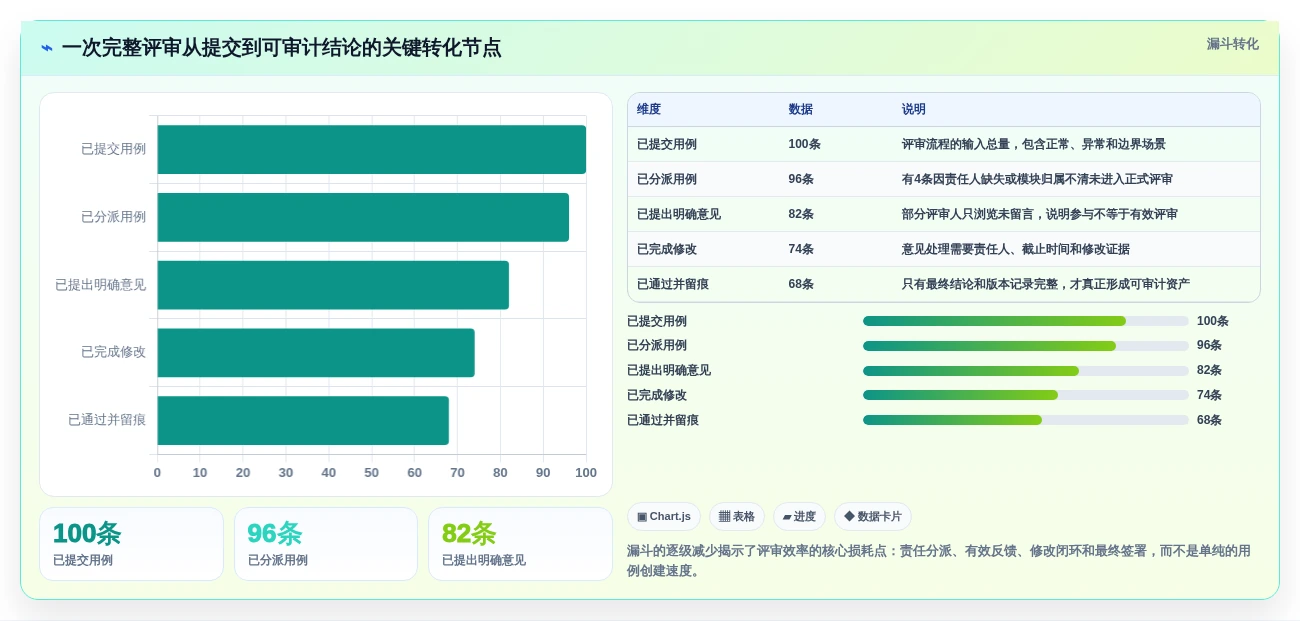The height and width of the screenshot is (621, 1300).
Task: Click the 漏斗转化 tag in header
Action: point(1232,44)
